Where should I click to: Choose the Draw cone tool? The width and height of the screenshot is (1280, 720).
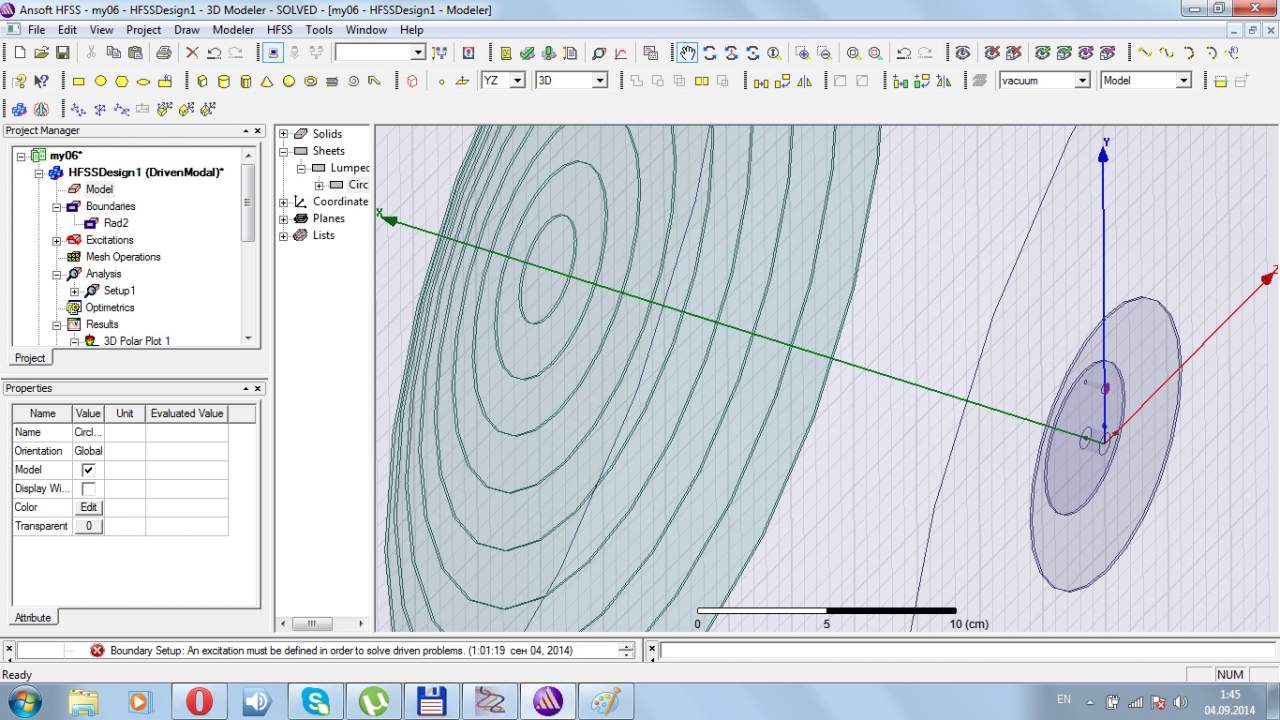point(267,81)
